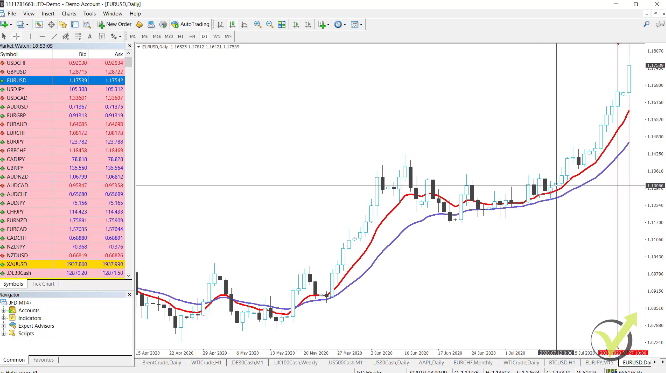The image size is (666, 373).
Task: Expand the Expert Advisors tree node
Action: (4, 326)
